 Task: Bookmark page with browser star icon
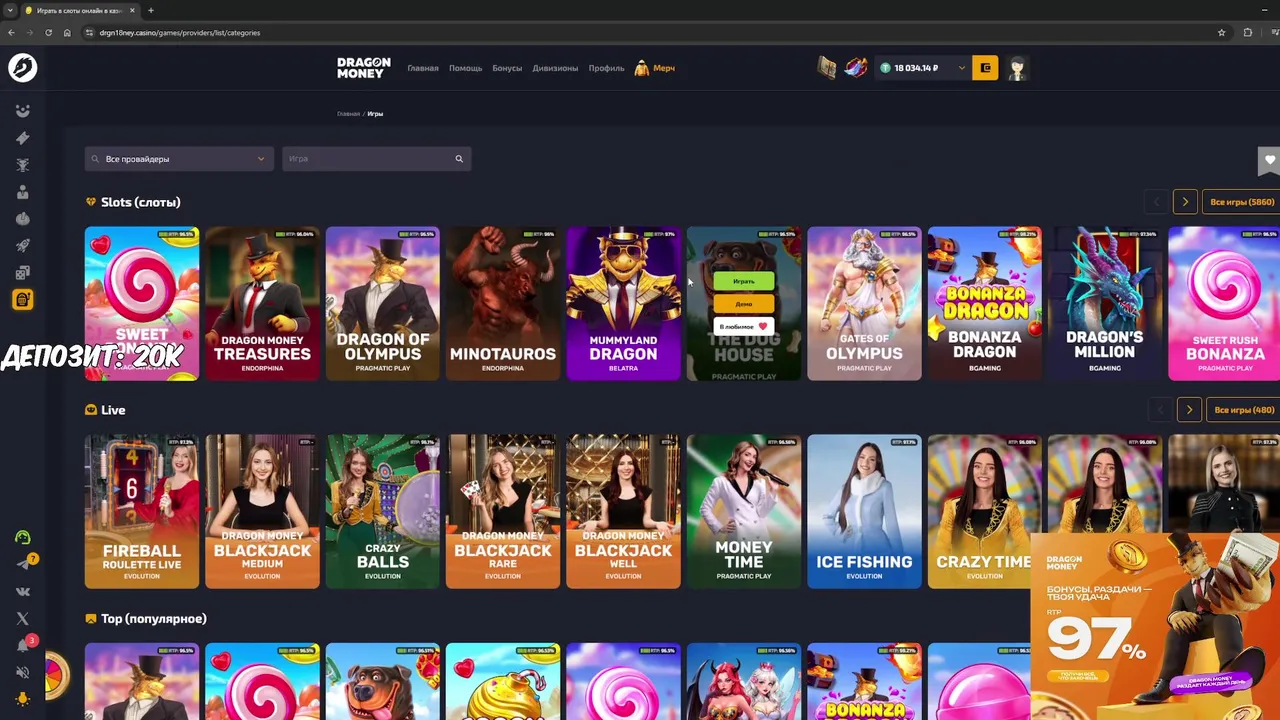(1221, 32)
